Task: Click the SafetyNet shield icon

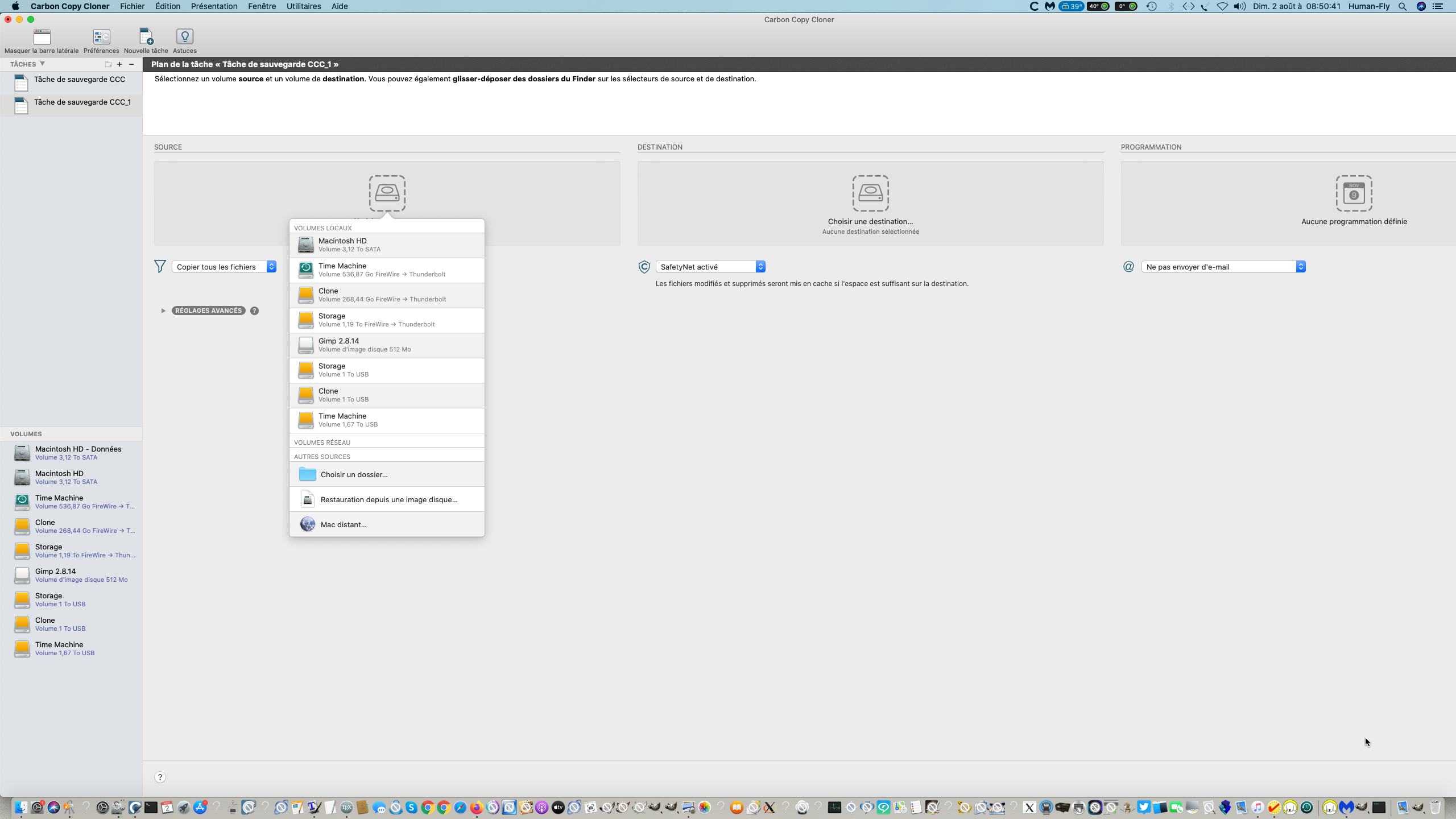Action: (644, 267)
